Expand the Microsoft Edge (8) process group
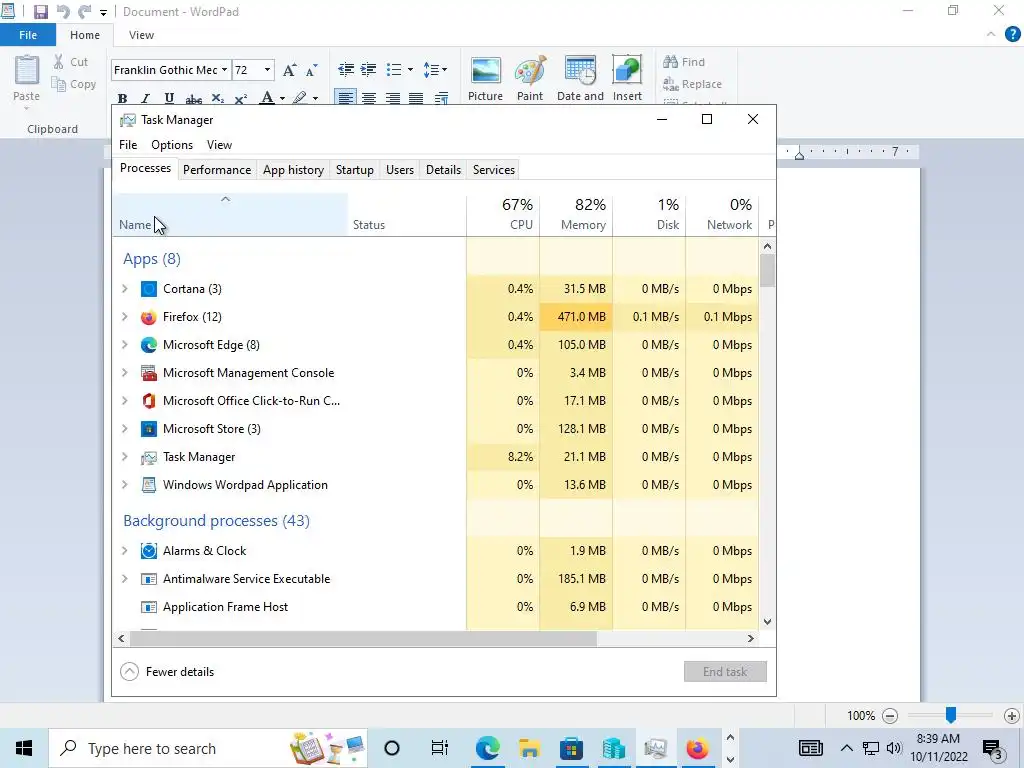The height and width of the screenshot is (768, 1024). pyautogui.click(x=125, y=345)
